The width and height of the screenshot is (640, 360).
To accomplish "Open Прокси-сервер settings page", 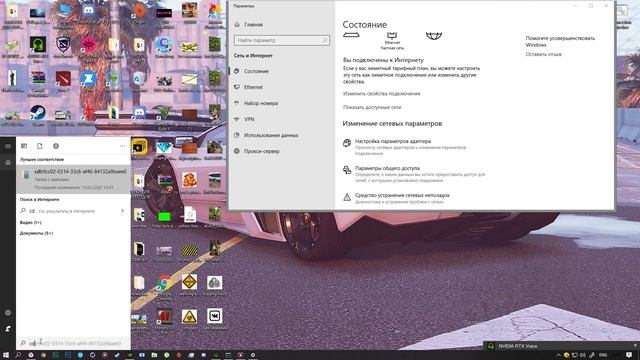I will point(262,151).
